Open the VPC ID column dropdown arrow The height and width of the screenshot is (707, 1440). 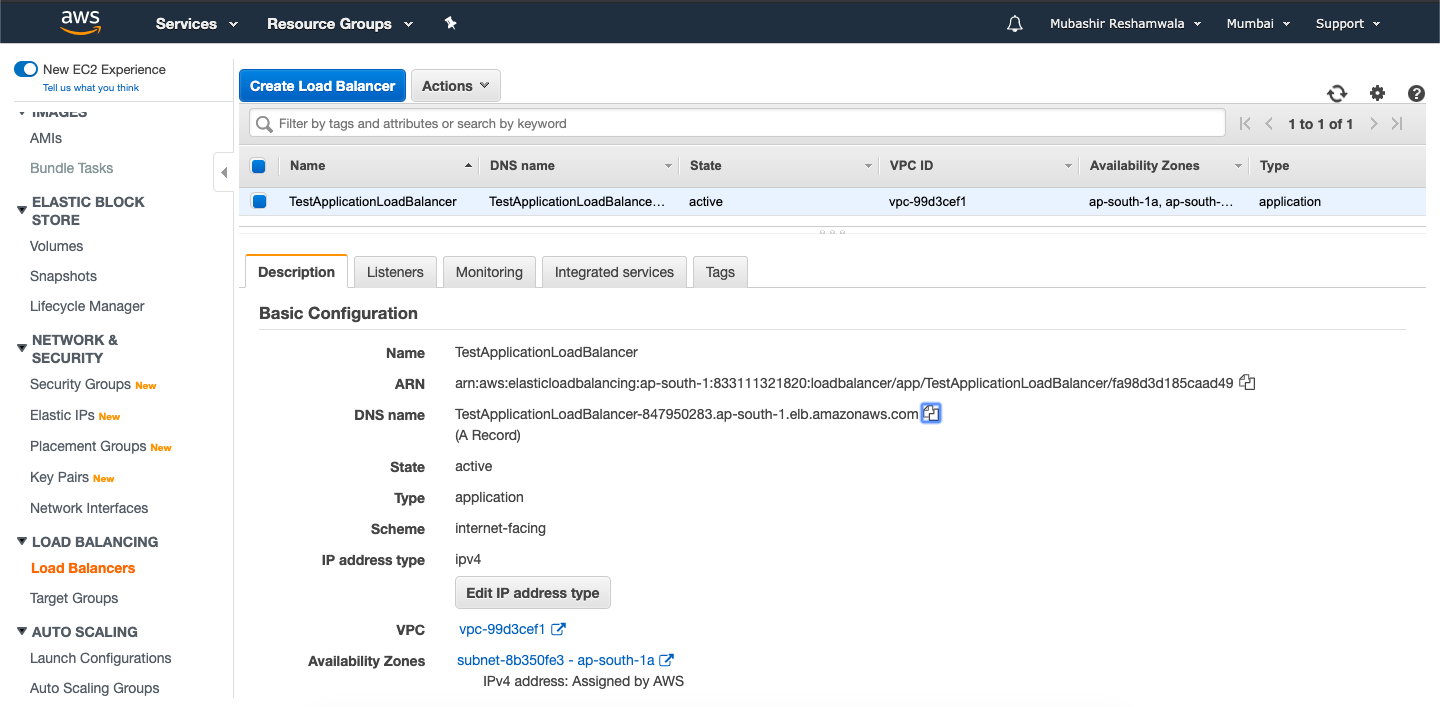(1068, 166)
